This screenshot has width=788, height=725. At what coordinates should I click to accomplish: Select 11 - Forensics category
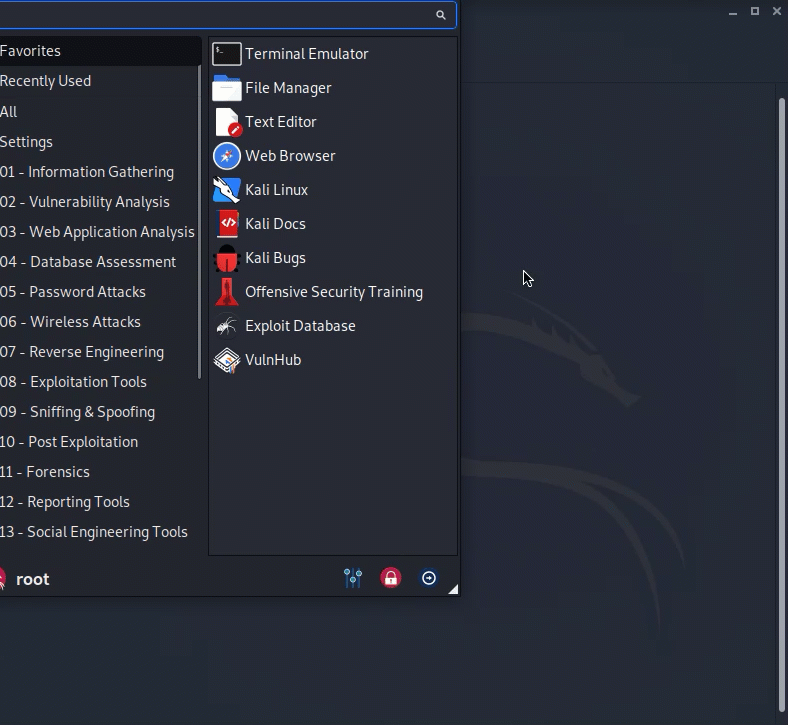(x=98, y=472)
